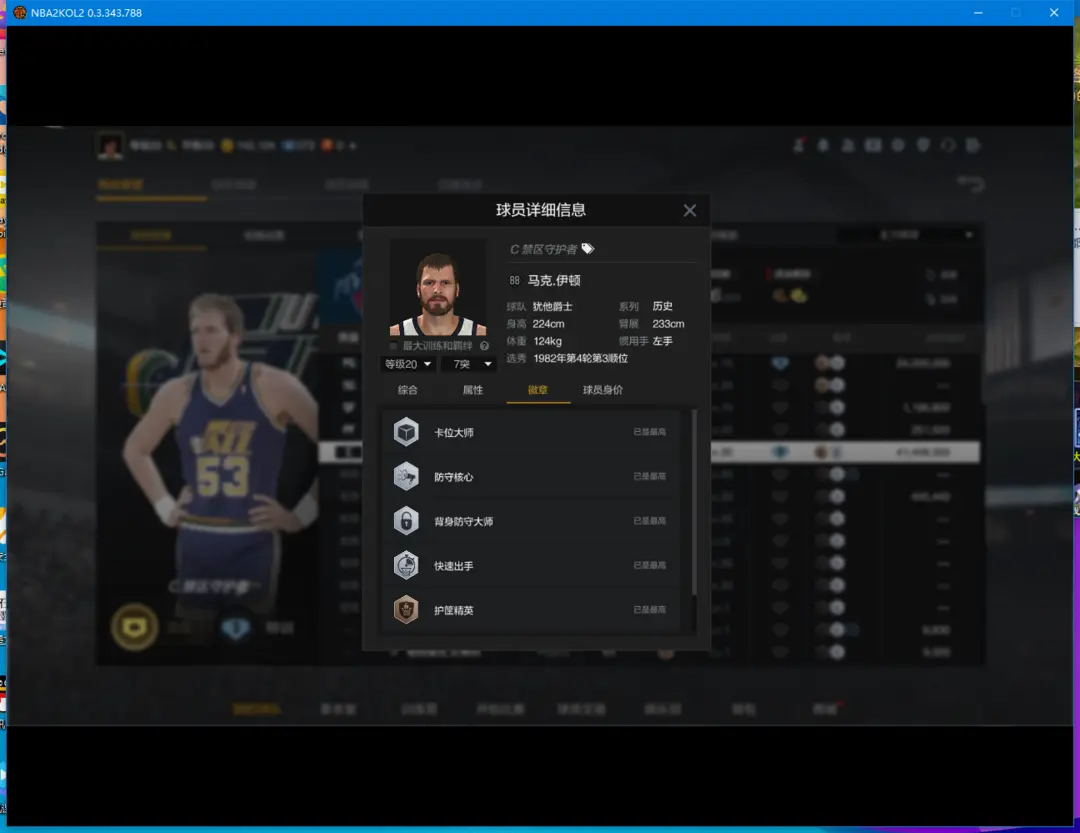Screen dimensions: 1080x833
Task: Open the 7突 breakthrough dropdown
Action: 468,364
